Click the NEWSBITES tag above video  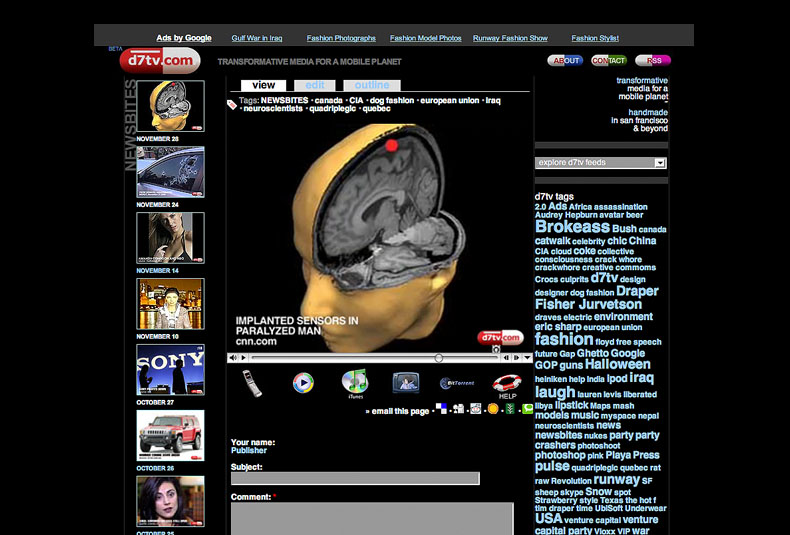click(284, 101)
